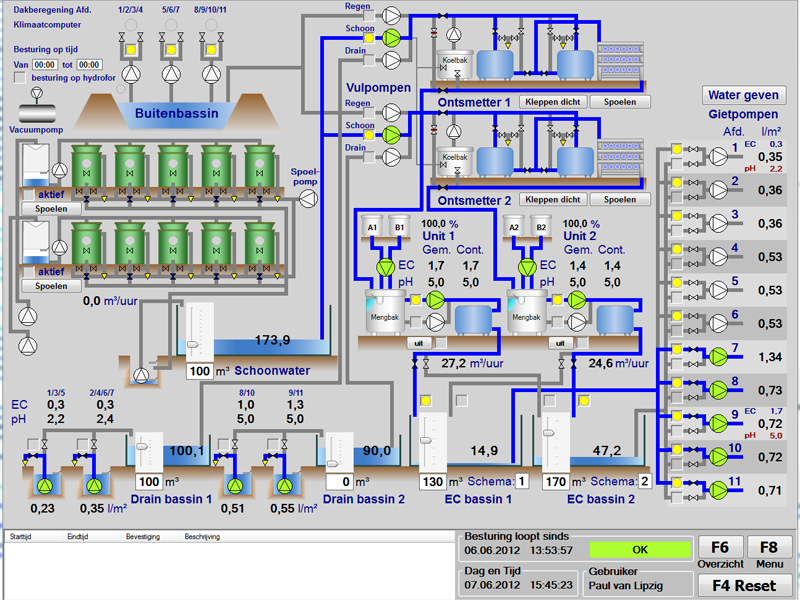Screen dimensions: 800x600
Task: Click the Koelbak tank in Ontsmetter 1
Action: (x=455, y=64)
